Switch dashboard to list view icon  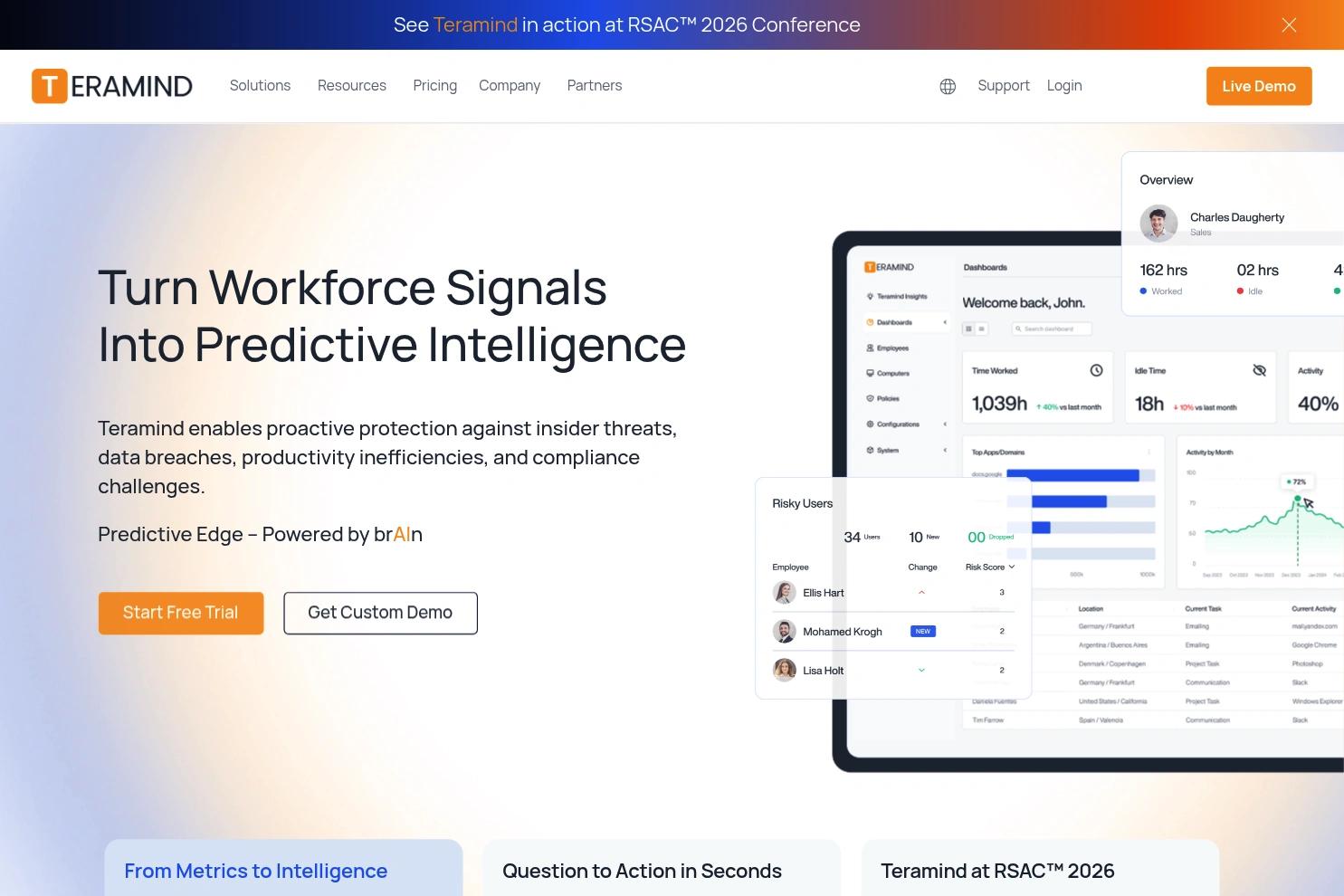[x=980, y=329]
